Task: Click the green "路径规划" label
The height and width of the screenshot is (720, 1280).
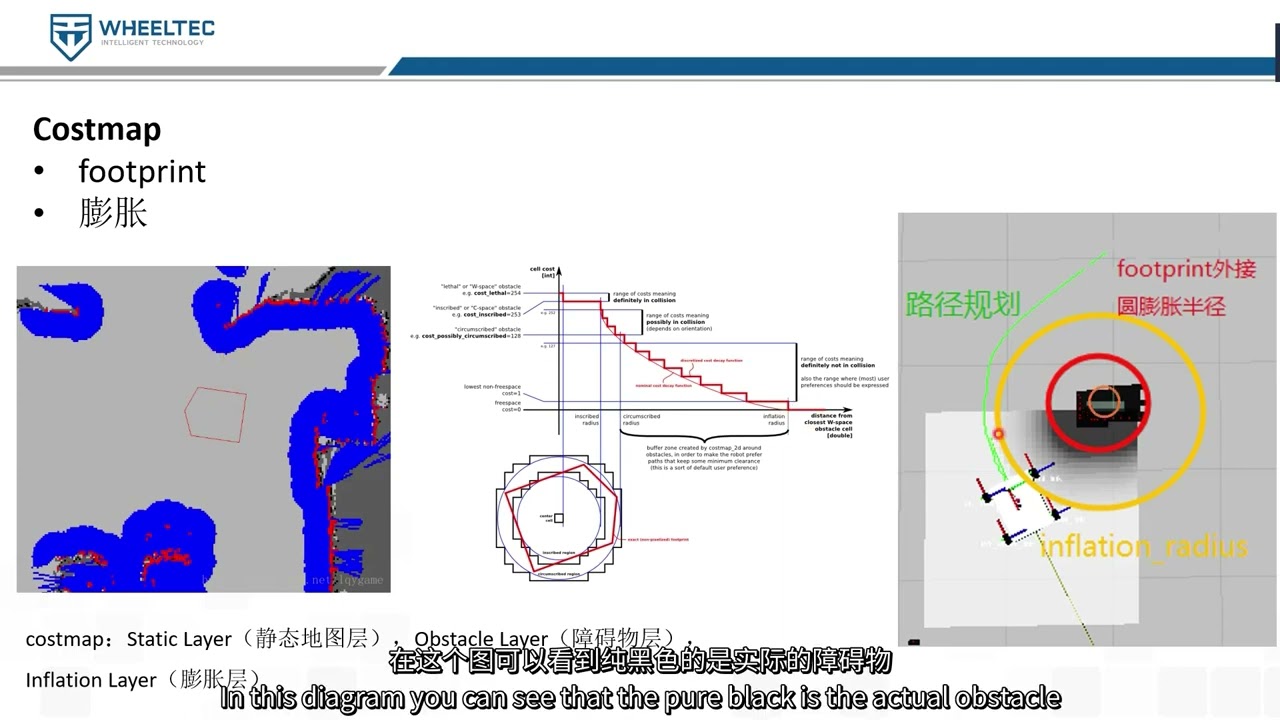Action: [962, 304]
